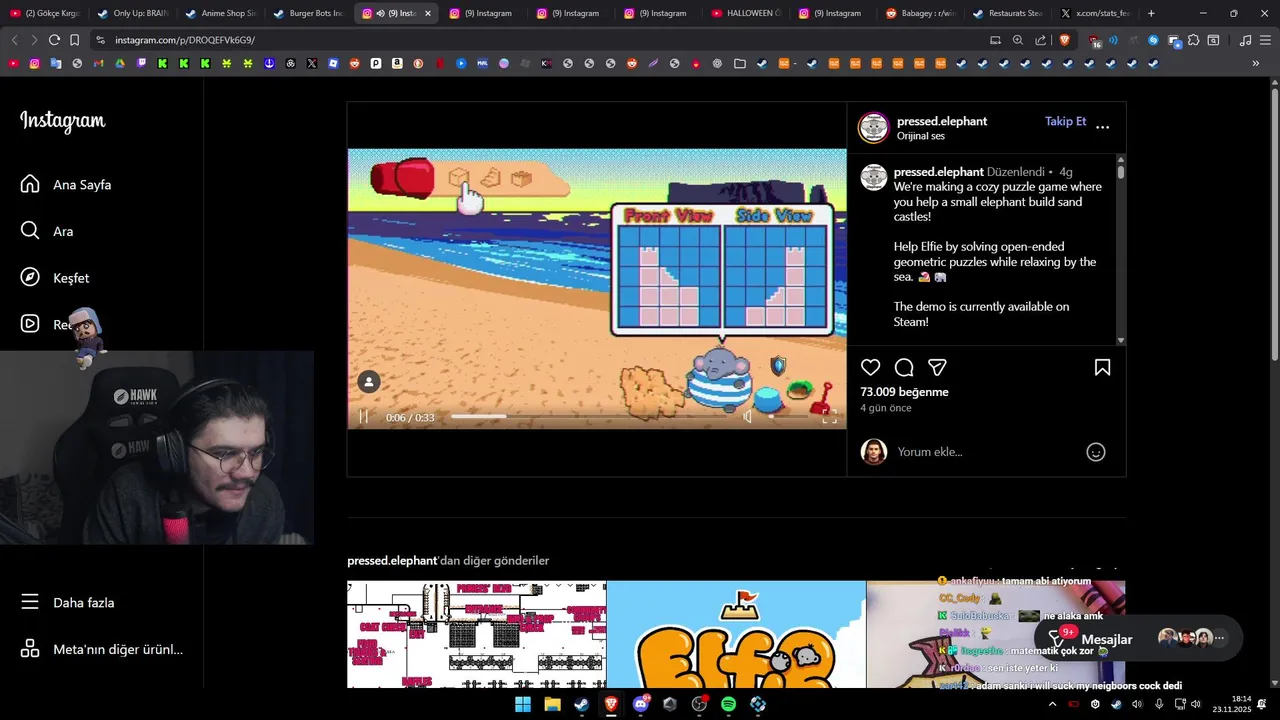Show tagged people icon on video

(x=369, y=382)
